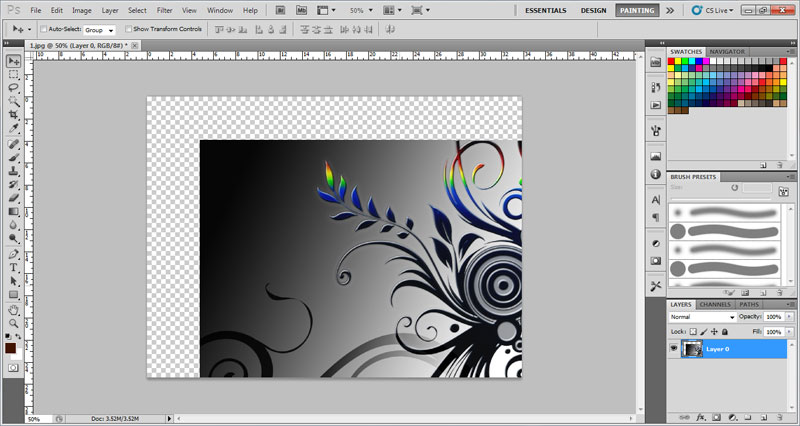Open the Normal blend mode dropdown

point(702,317)
